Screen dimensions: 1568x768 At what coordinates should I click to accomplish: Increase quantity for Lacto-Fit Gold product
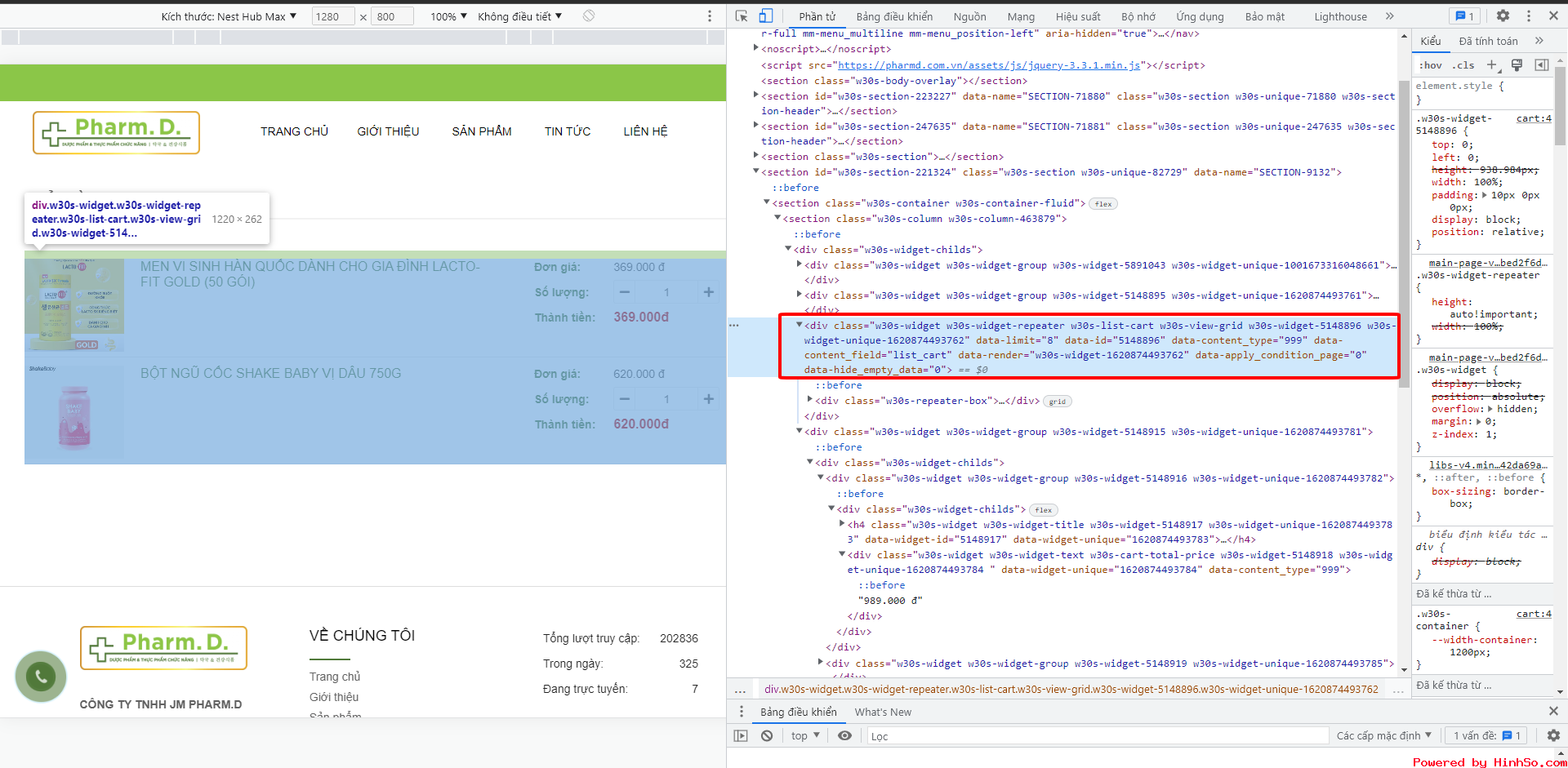point(709,292)
